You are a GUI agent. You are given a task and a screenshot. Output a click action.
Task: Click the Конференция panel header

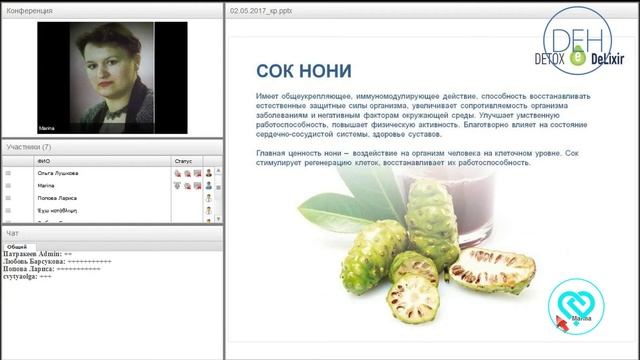[112, 11]
